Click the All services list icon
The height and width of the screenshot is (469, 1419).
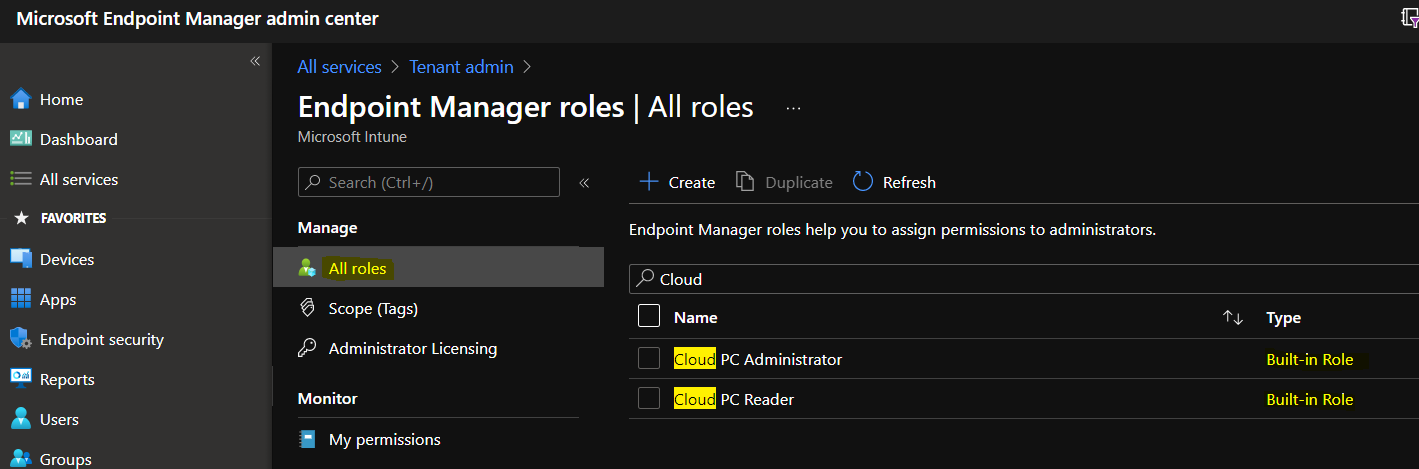pos(21,179)
